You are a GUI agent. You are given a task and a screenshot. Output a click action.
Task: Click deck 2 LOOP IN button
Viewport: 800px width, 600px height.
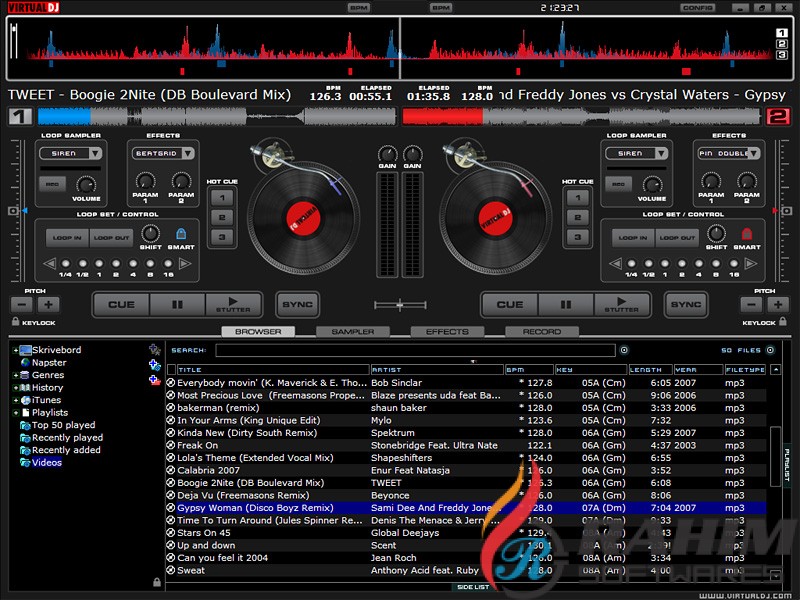633,238
